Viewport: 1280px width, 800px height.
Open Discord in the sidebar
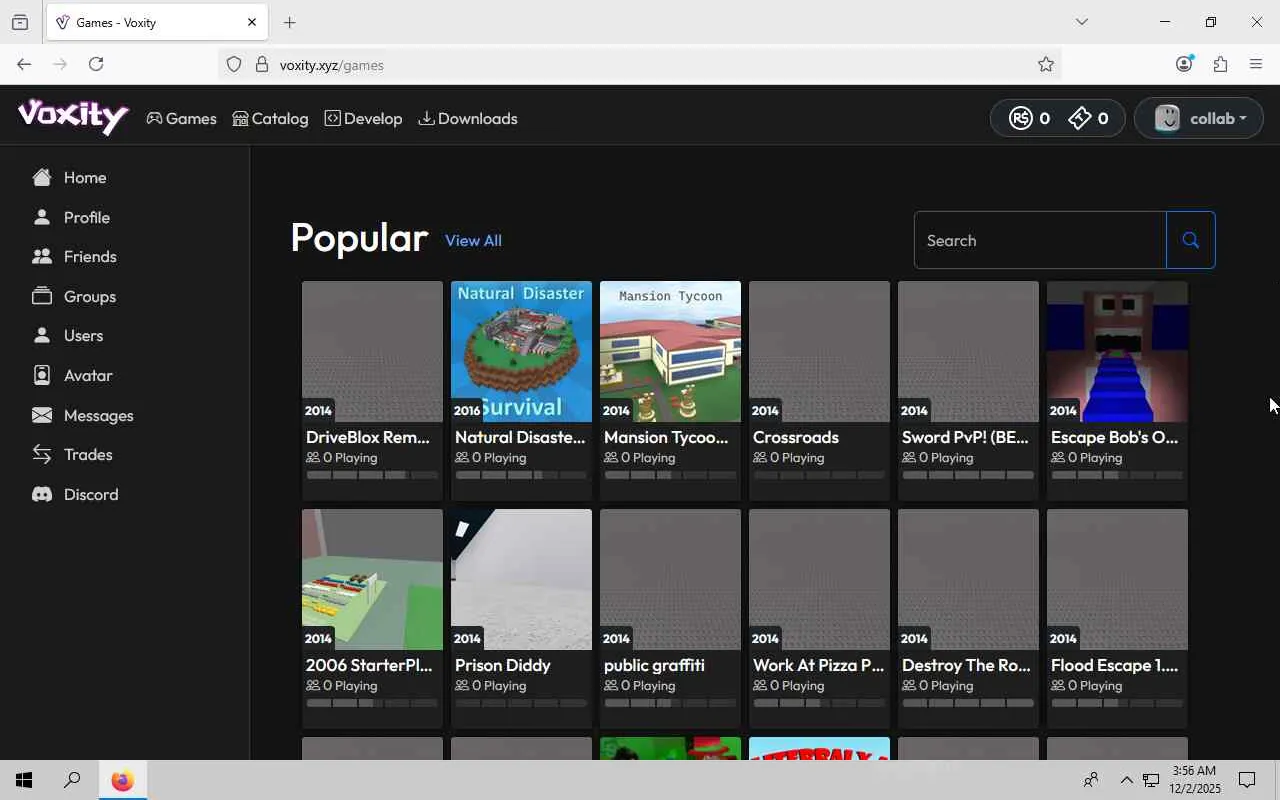coord(75,495)
